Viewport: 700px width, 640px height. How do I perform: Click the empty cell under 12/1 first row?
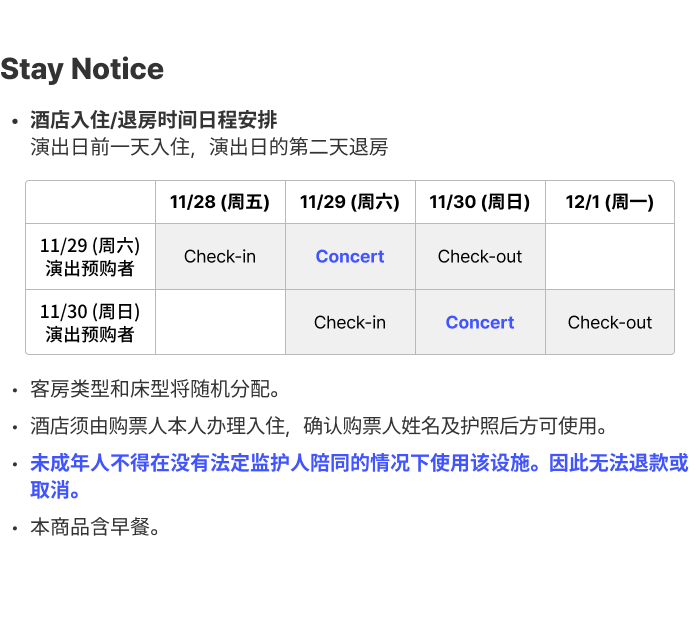tap(610, 257)
